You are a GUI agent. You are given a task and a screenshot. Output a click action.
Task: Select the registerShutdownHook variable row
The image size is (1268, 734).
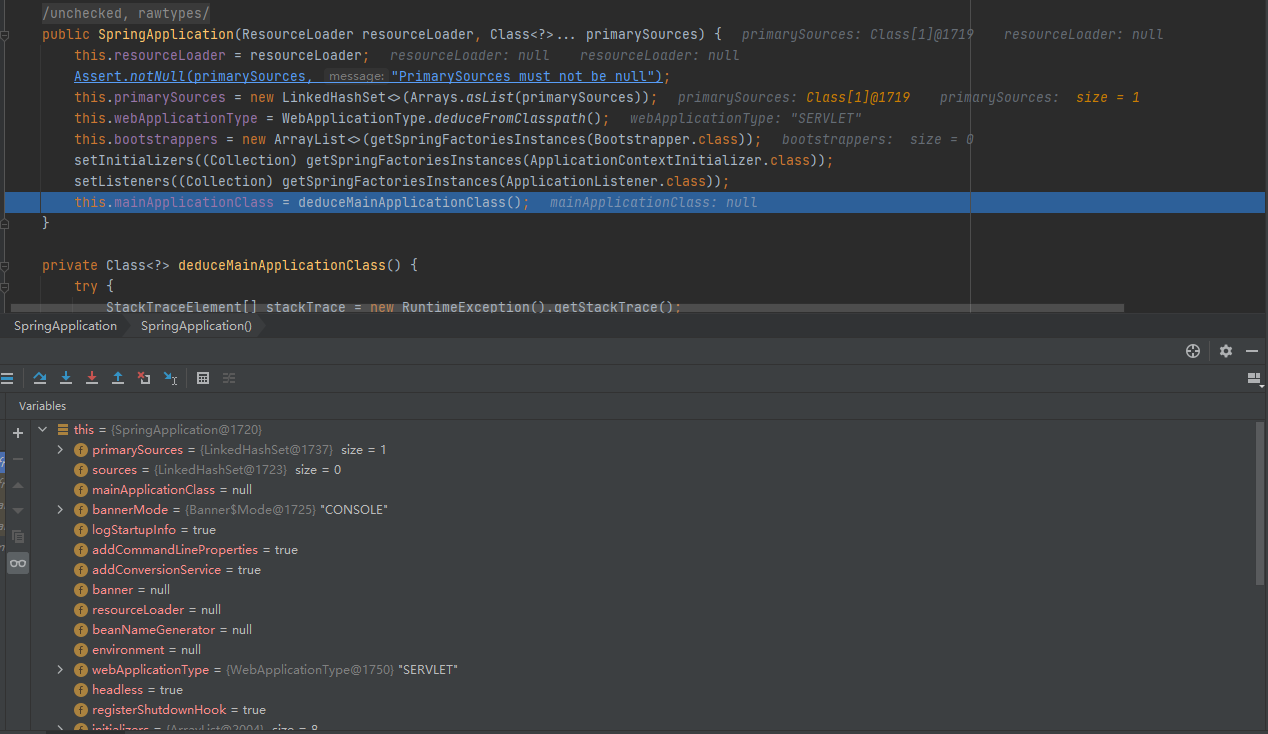[645, 710]
